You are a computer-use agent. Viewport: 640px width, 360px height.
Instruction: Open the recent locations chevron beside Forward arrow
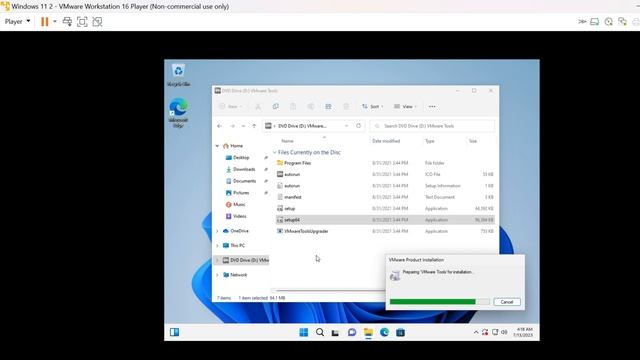coord(243,126)
